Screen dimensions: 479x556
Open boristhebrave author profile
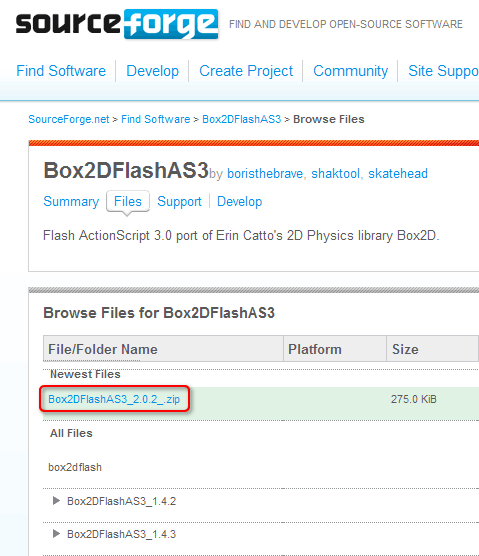pyautogui.click(x=265, y=174)
